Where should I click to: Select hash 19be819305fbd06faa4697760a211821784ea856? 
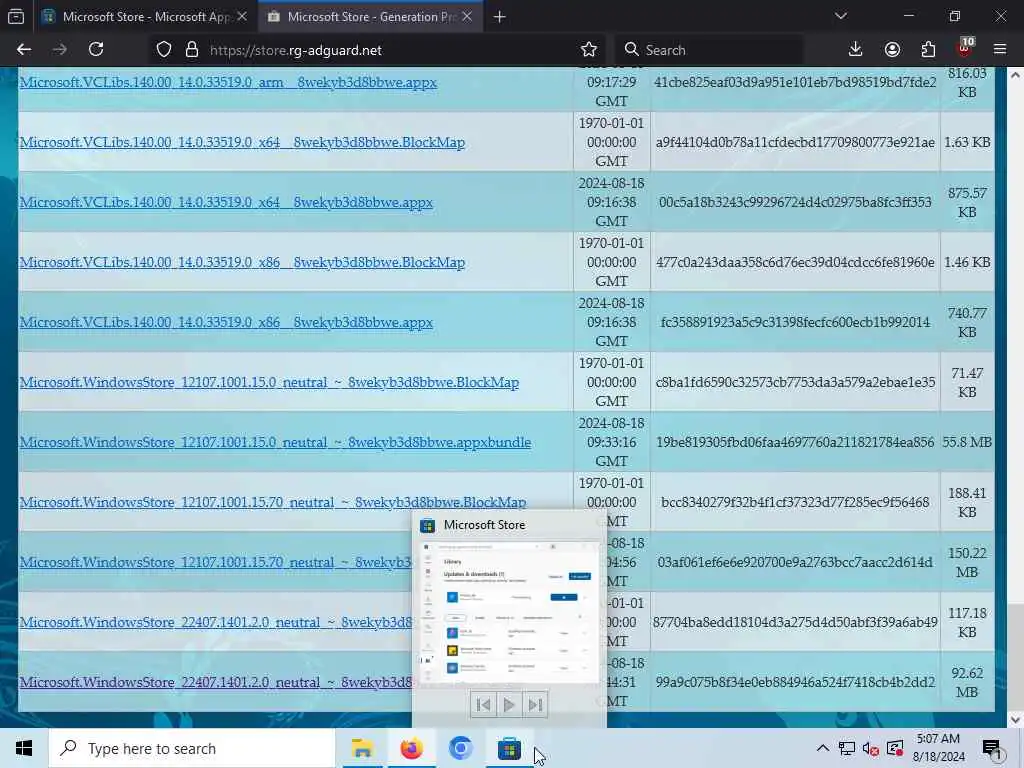(x=795, y=443)
